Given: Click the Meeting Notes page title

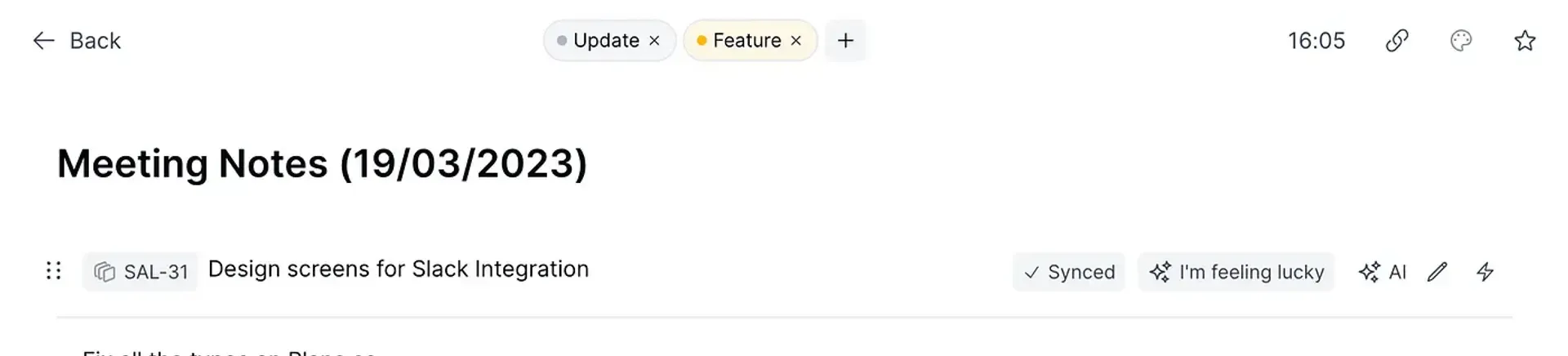Looking at the screenshot, I should pos(322,164).
